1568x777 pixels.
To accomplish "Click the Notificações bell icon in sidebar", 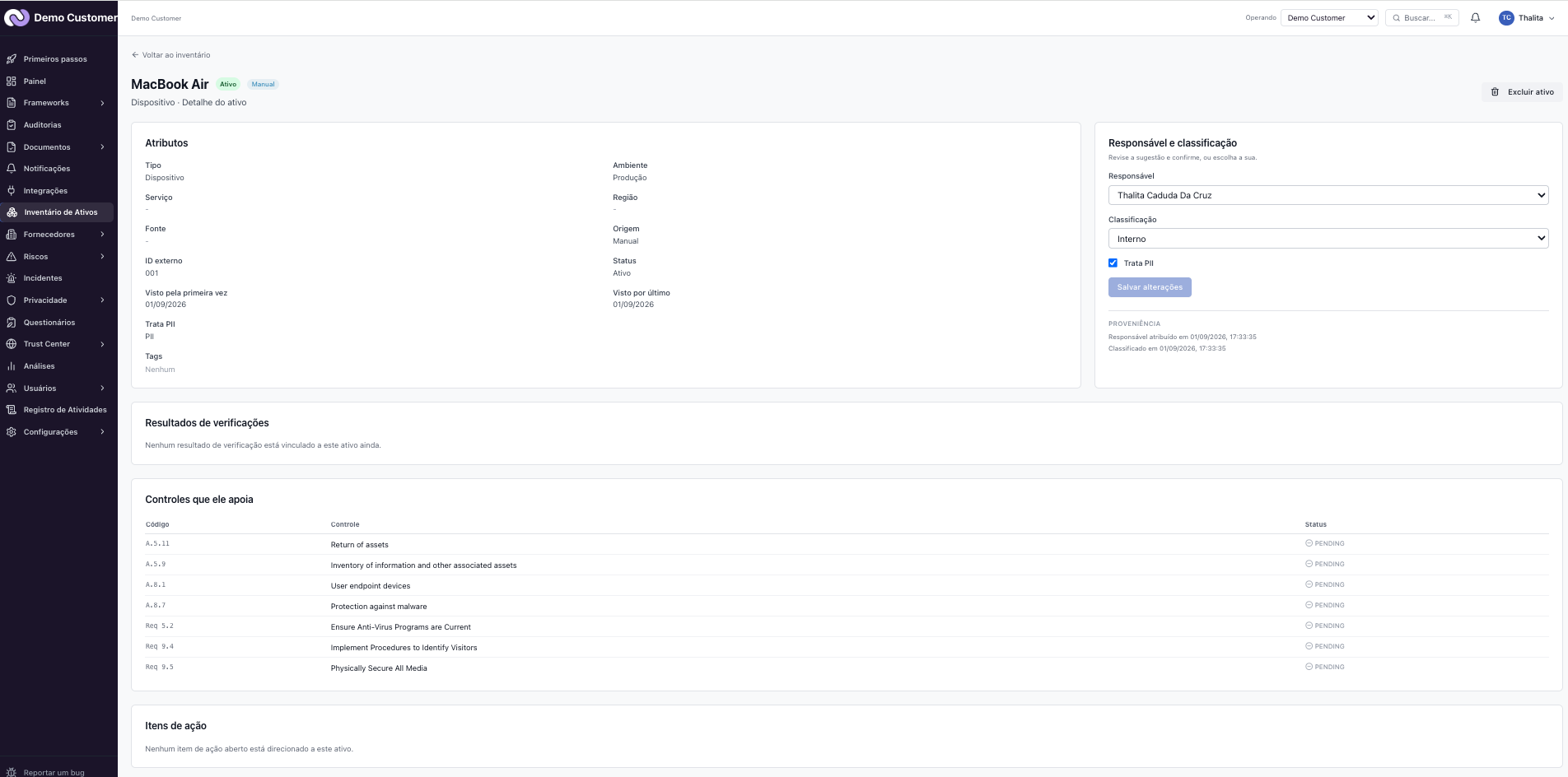I will (x=12, y=169).
